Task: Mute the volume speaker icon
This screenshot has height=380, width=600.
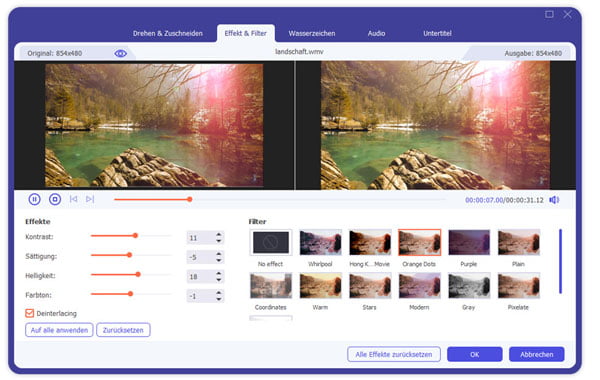Action: click(554, 200)
